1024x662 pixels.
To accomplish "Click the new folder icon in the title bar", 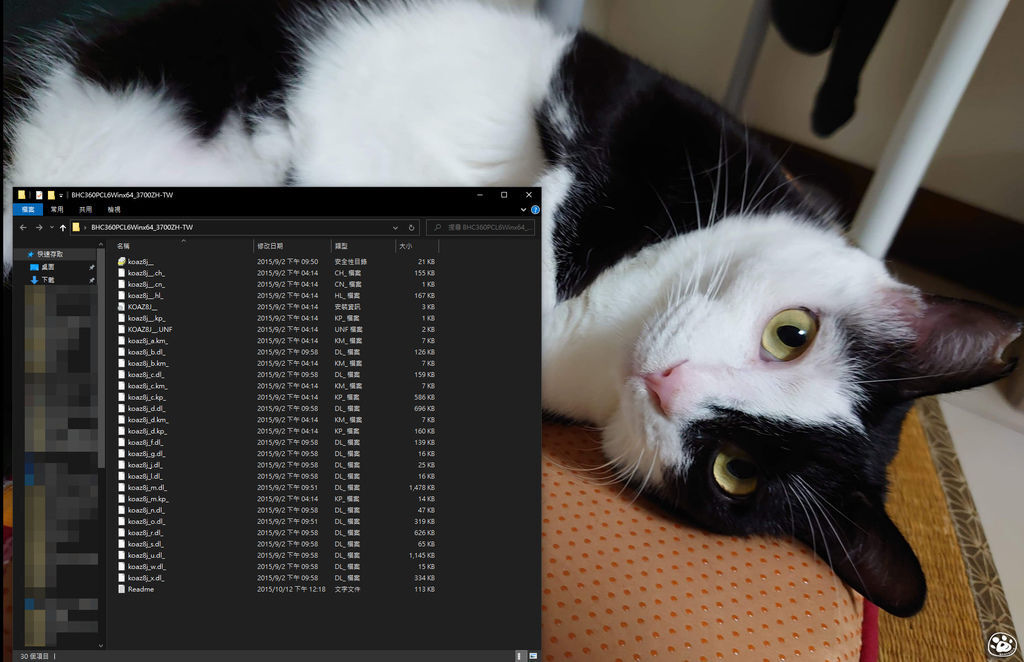I will click(51, 195).
